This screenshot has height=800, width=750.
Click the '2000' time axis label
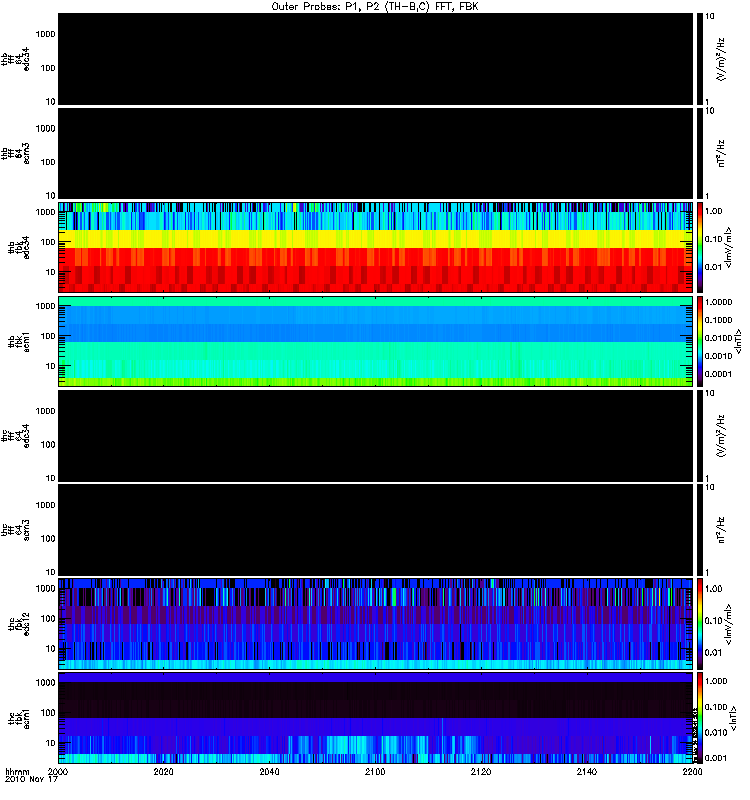pyautogui.click(x=58, y=771)
